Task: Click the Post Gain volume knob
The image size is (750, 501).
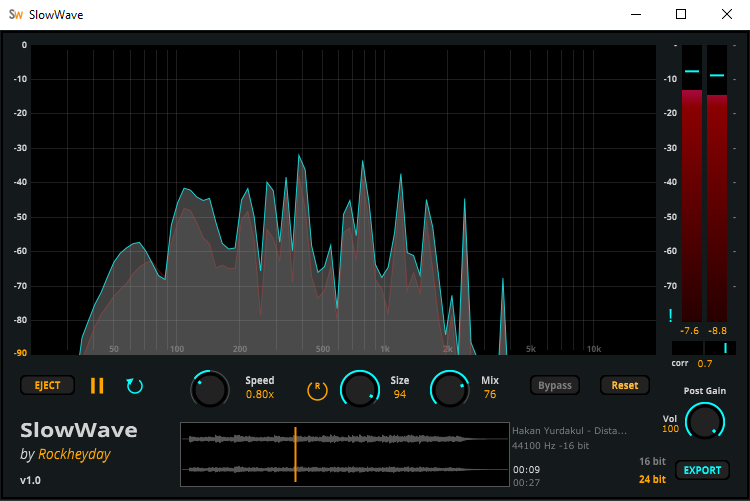Action: pos(705,422)
